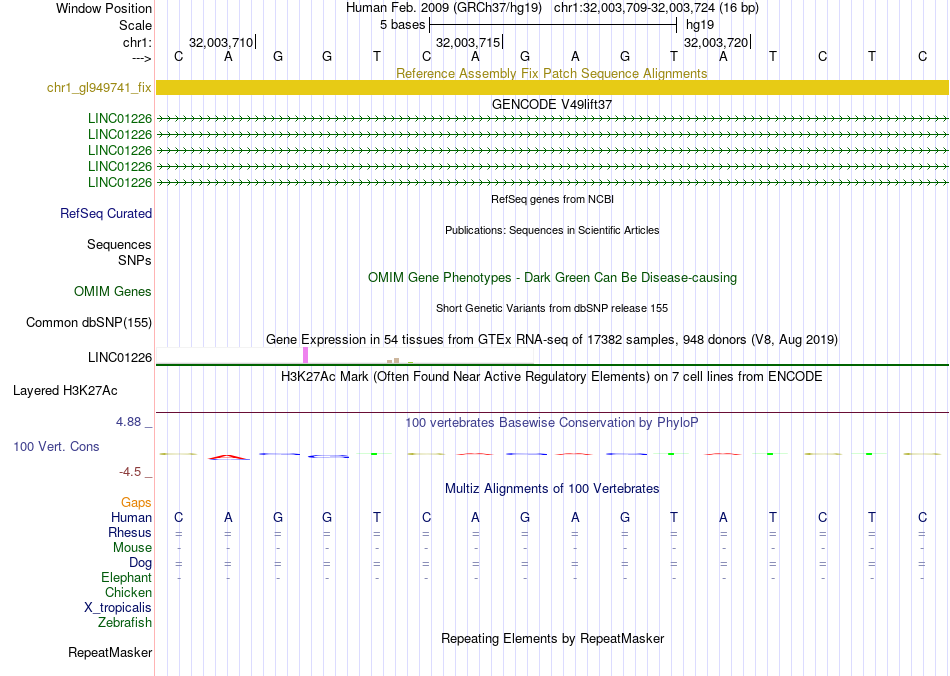Click the 4.88 PhyloP upper scale value
This screenshot has width=950, height=676.
[128, 422]
